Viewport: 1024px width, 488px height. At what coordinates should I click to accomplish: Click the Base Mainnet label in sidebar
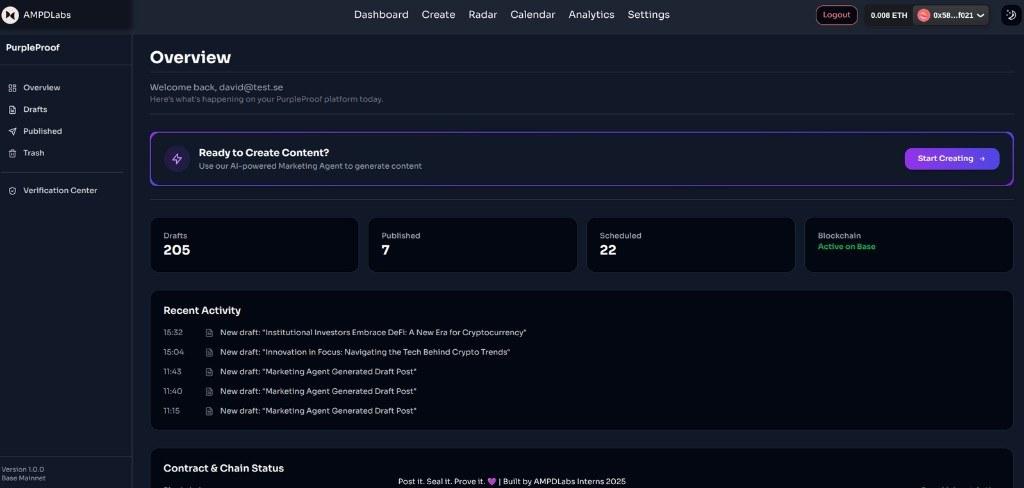24,478
